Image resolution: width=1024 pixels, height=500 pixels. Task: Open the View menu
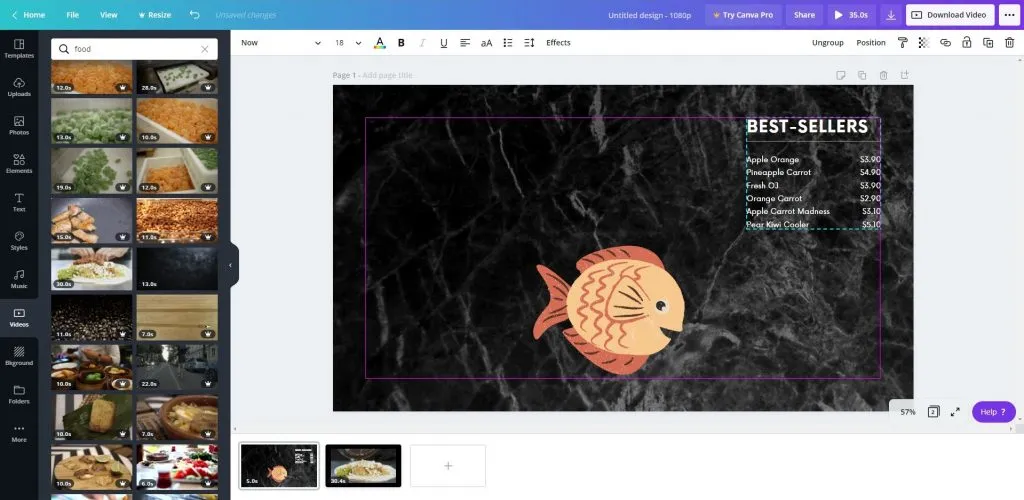point(108,14)
